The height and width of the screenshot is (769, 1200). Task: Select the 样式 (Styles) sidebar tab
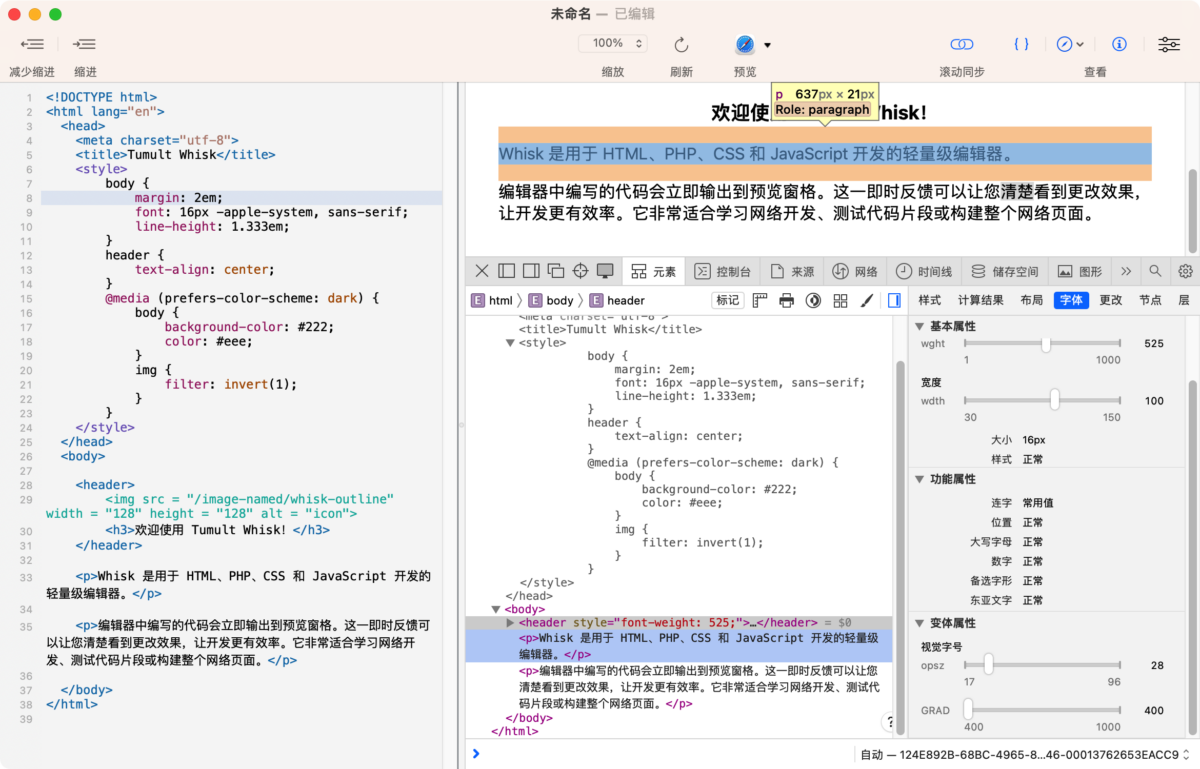coord(930,300)
